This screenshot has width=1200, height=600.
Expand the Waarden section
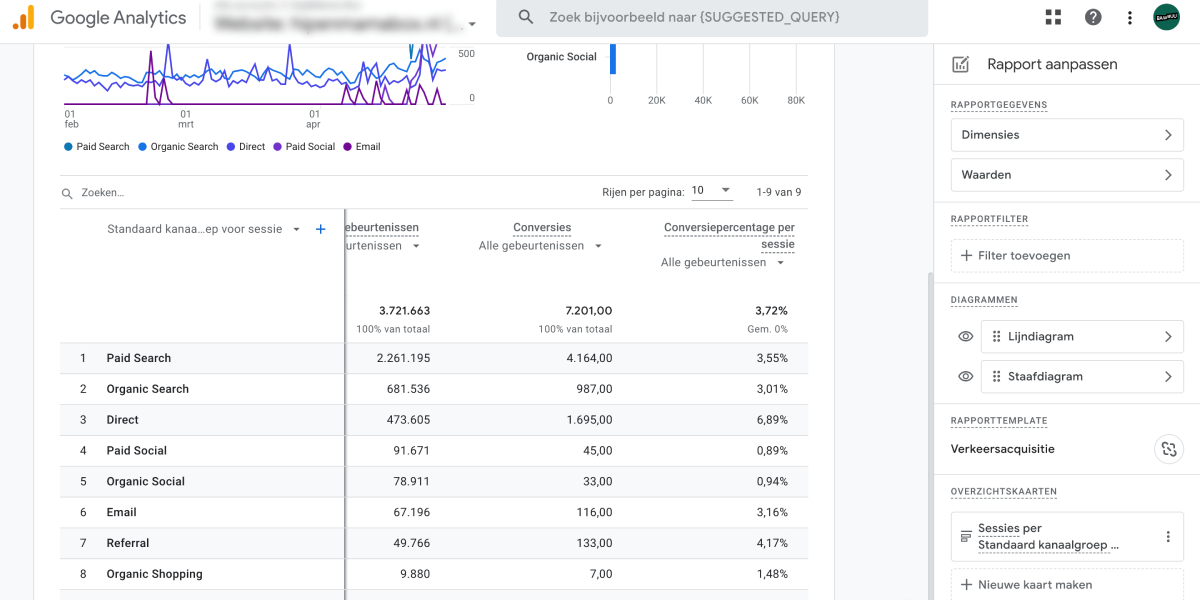tap(1066, 175)
